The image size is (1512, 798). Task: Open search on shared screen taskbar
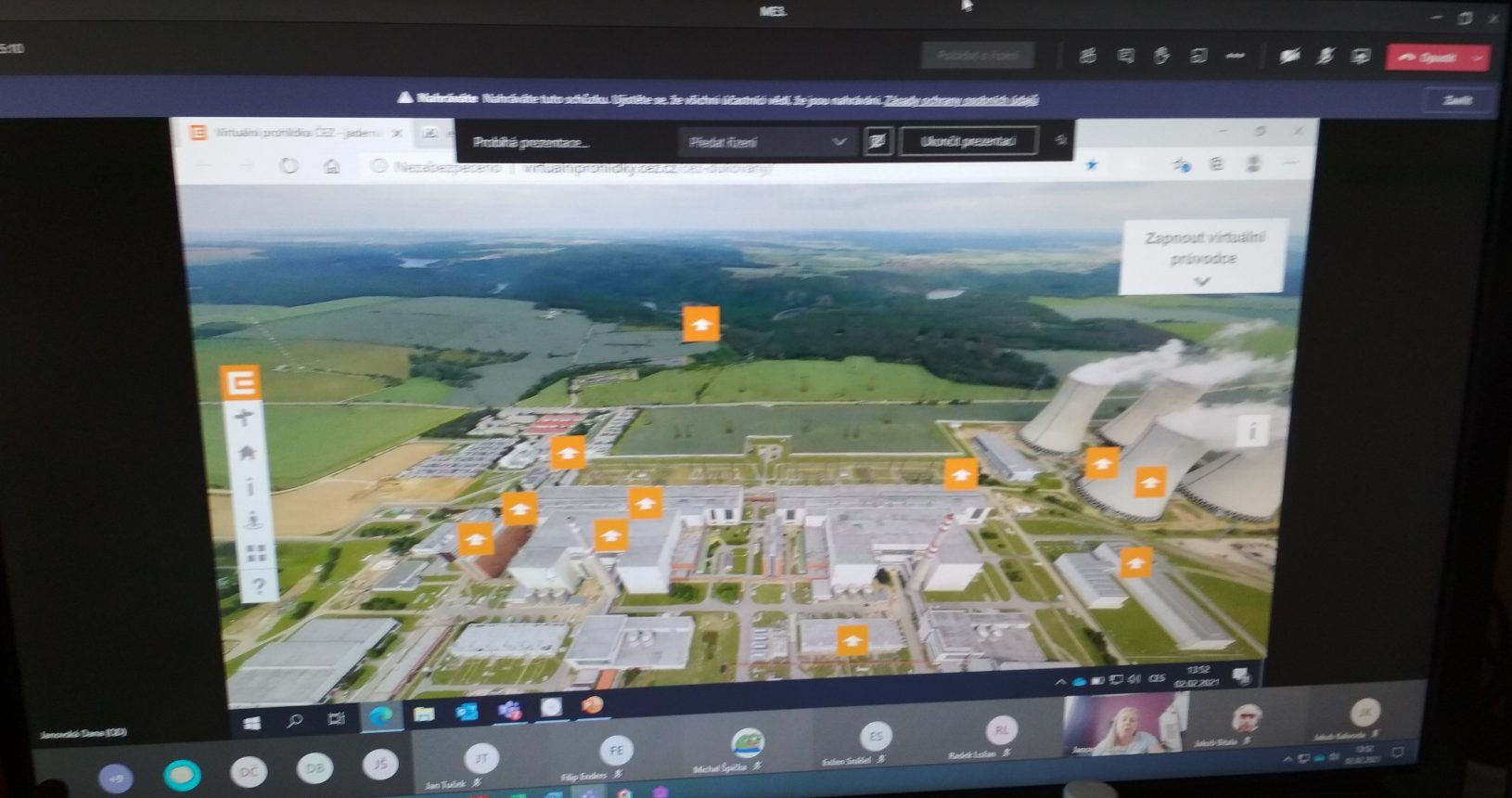(x=294, y=721)
